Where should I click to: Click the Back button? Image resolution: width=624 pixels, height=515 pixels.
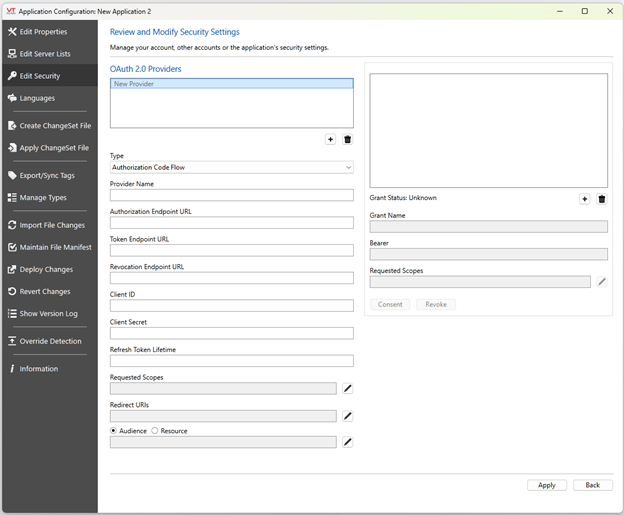click(592, 485)
